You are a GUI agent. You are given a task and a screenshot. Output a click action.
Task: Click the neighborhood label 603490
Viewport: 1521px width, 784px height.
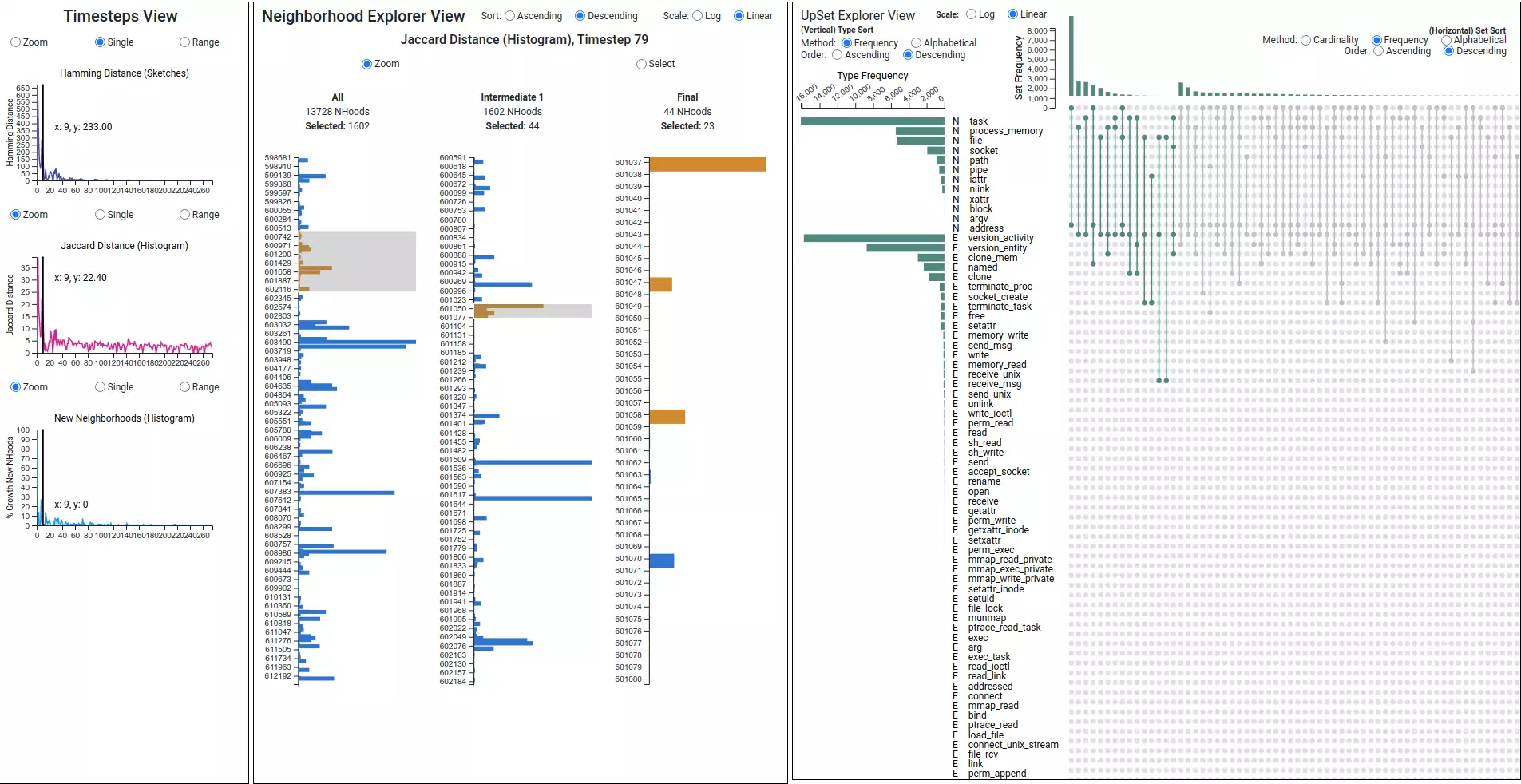click(x=278, y=343)
